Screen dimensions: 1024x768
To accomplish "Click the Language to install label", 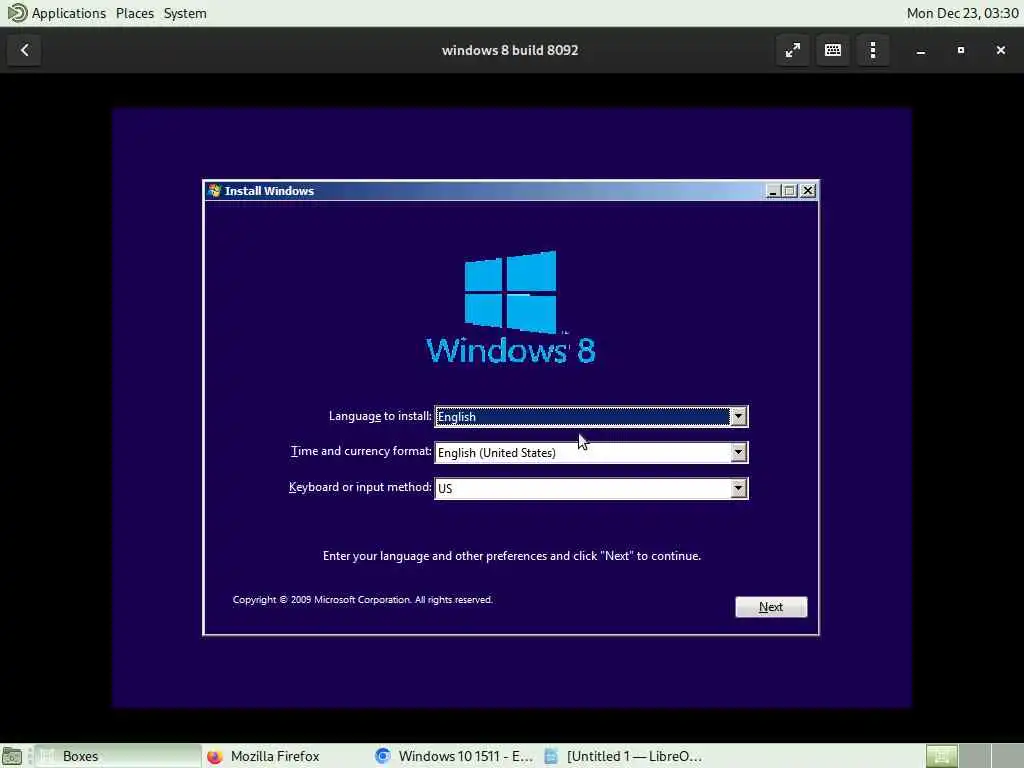I will (380, 416).
